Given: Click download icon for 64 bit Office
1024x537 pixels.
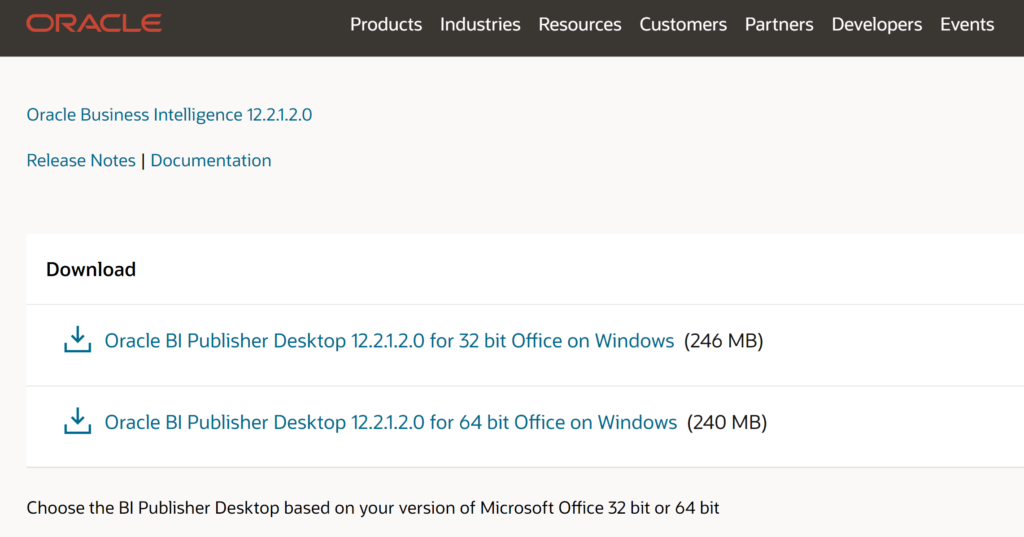Looking at the screenshot, I should [77, 421].
